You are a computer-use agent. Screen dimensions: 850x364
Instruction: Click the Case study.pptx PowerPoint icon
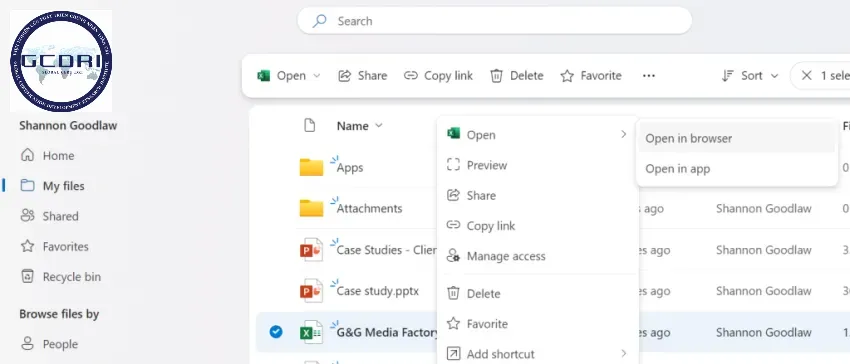(311, 291)
